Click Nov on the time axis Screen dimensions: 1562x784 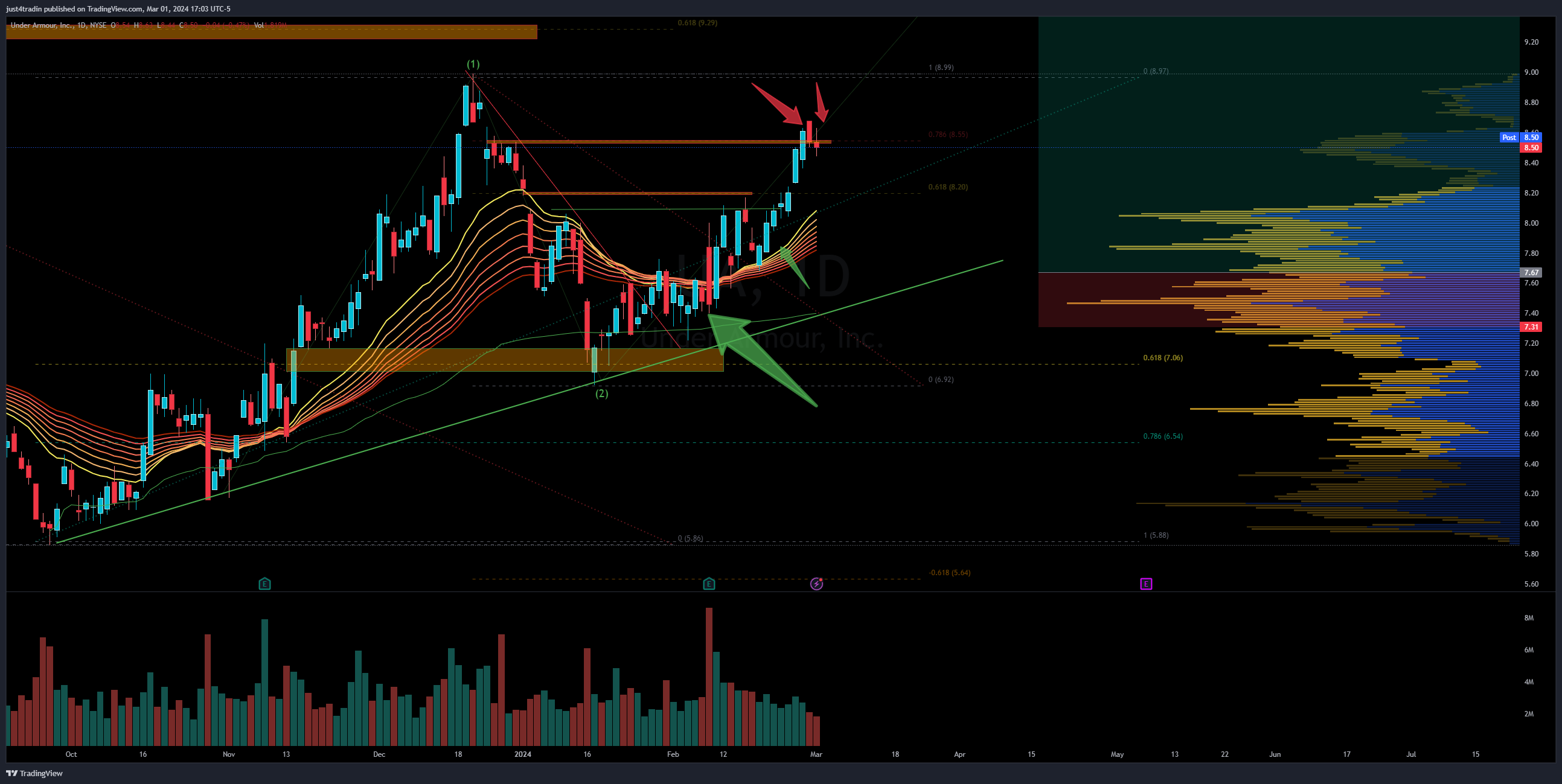[x=229, y=754]
